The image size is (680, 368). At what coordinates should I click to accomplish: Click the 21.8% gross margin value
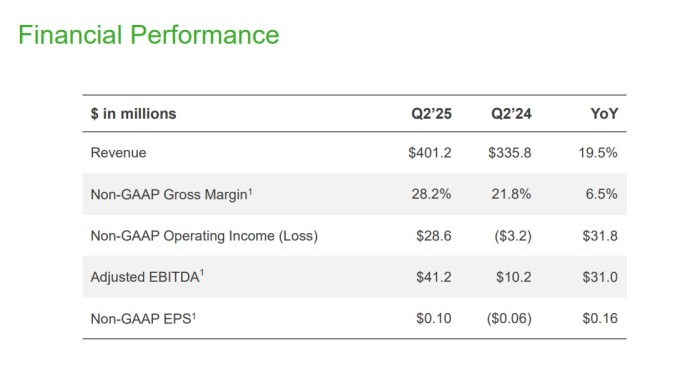[511, 194]
